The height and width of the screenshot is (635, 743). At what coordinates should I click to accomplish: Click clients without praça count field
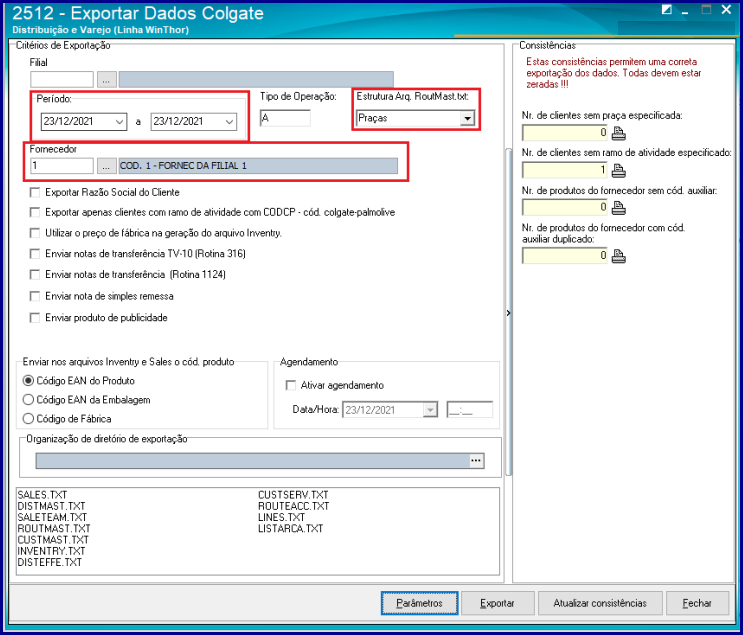pos(564,133)
